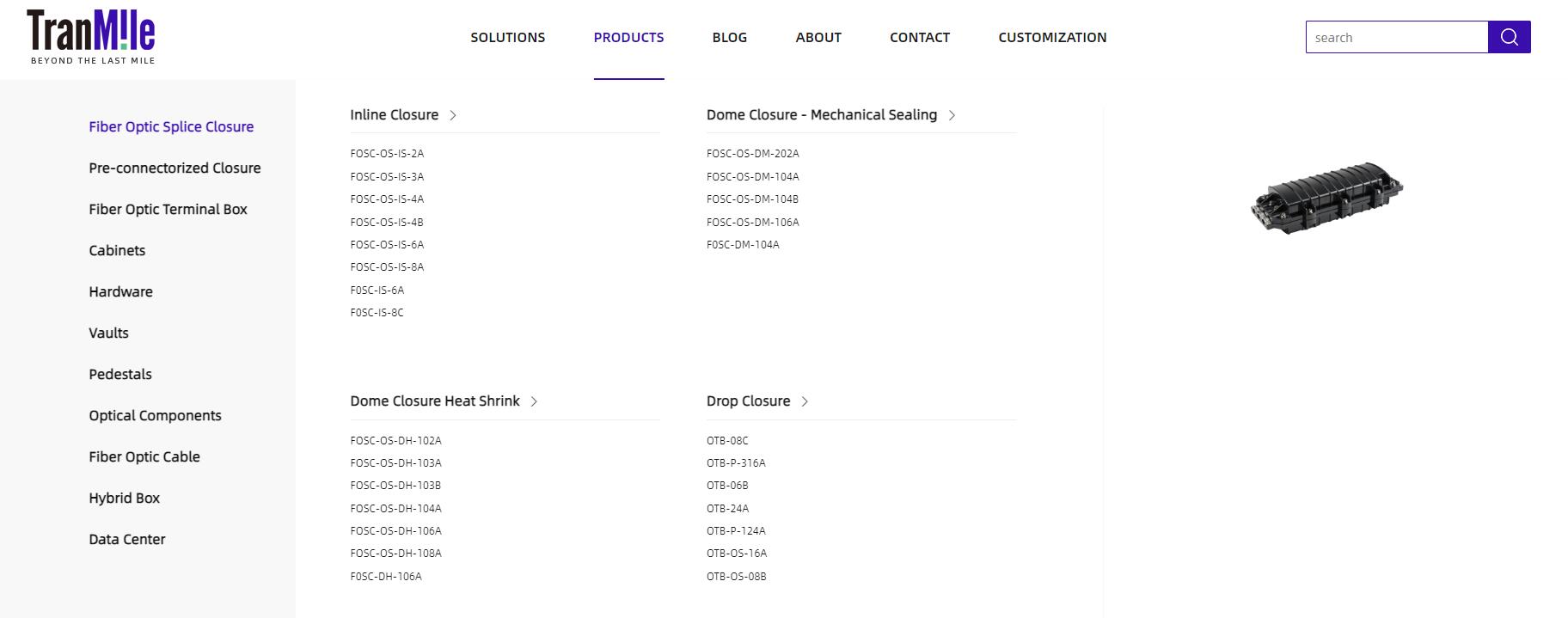Image resolution: width=1568 pixels, height=618 pixels.
Task: Click the TranMile logo
Action: point(91,37)
